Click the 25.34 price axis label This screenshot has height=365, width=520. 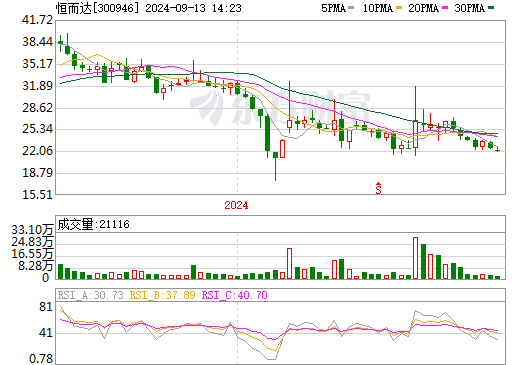37,129
